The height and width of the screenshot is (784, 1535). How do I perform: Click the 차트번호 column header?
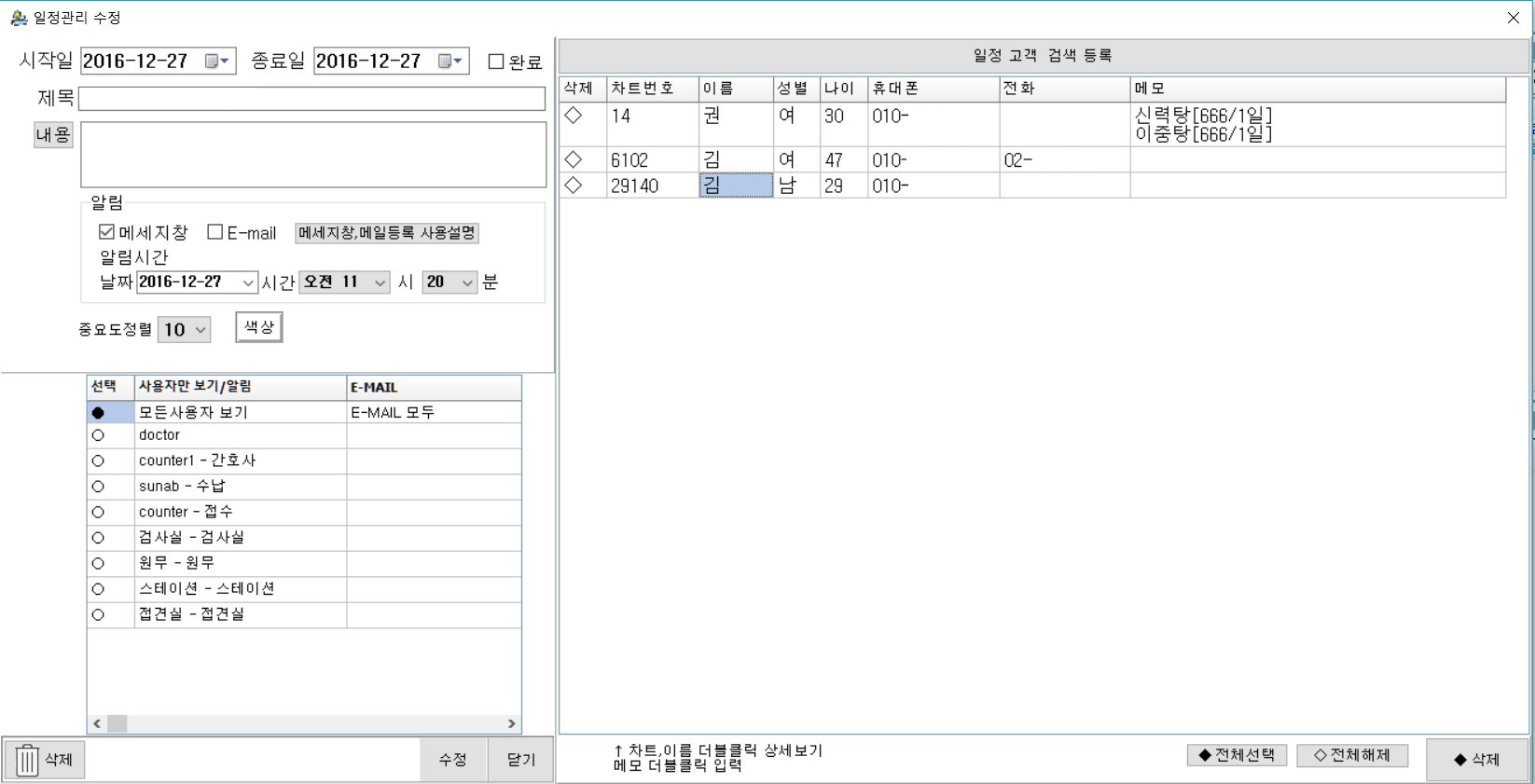click(x=652, y=89)
